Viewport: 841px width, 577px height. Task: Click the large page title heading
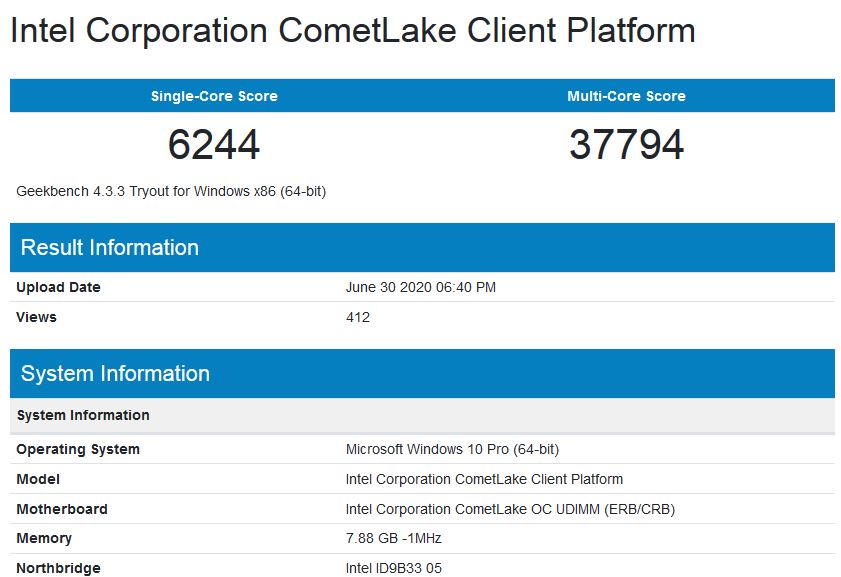tap(352, 30)
